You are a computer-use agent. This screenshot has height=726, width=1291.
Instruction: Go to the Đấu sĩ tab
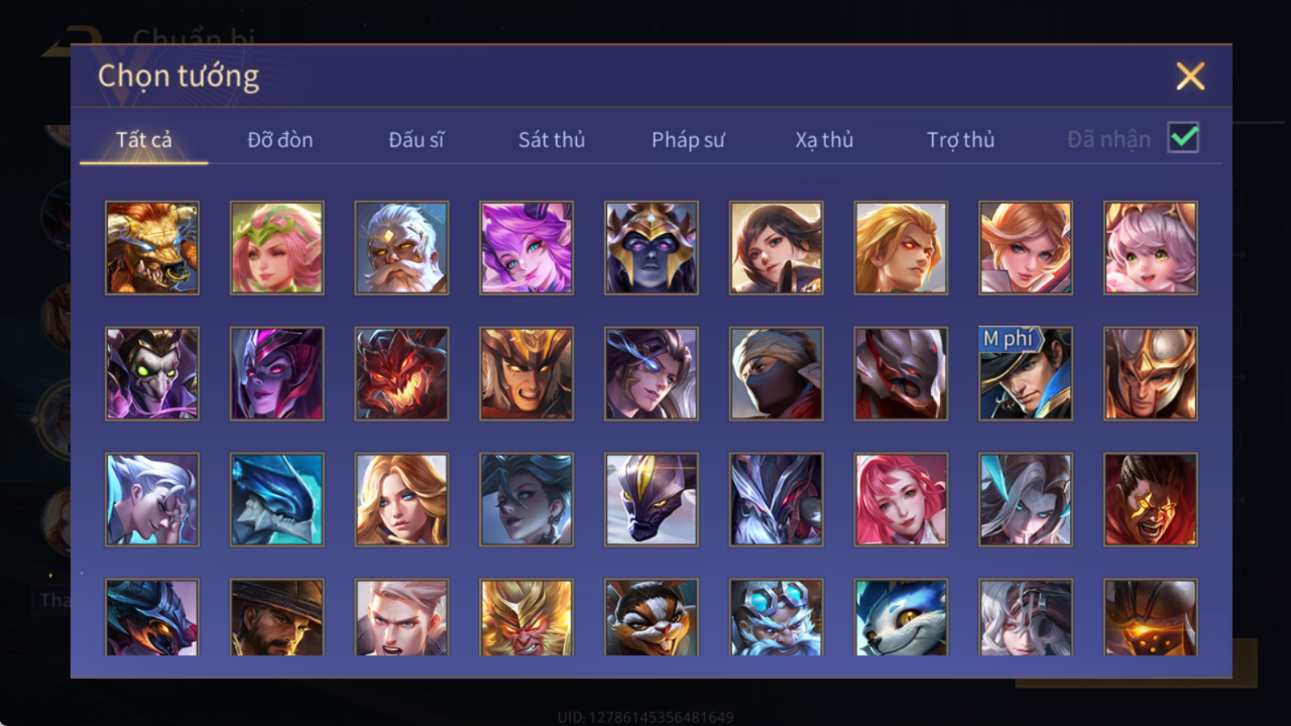click(x=416, y=140)
